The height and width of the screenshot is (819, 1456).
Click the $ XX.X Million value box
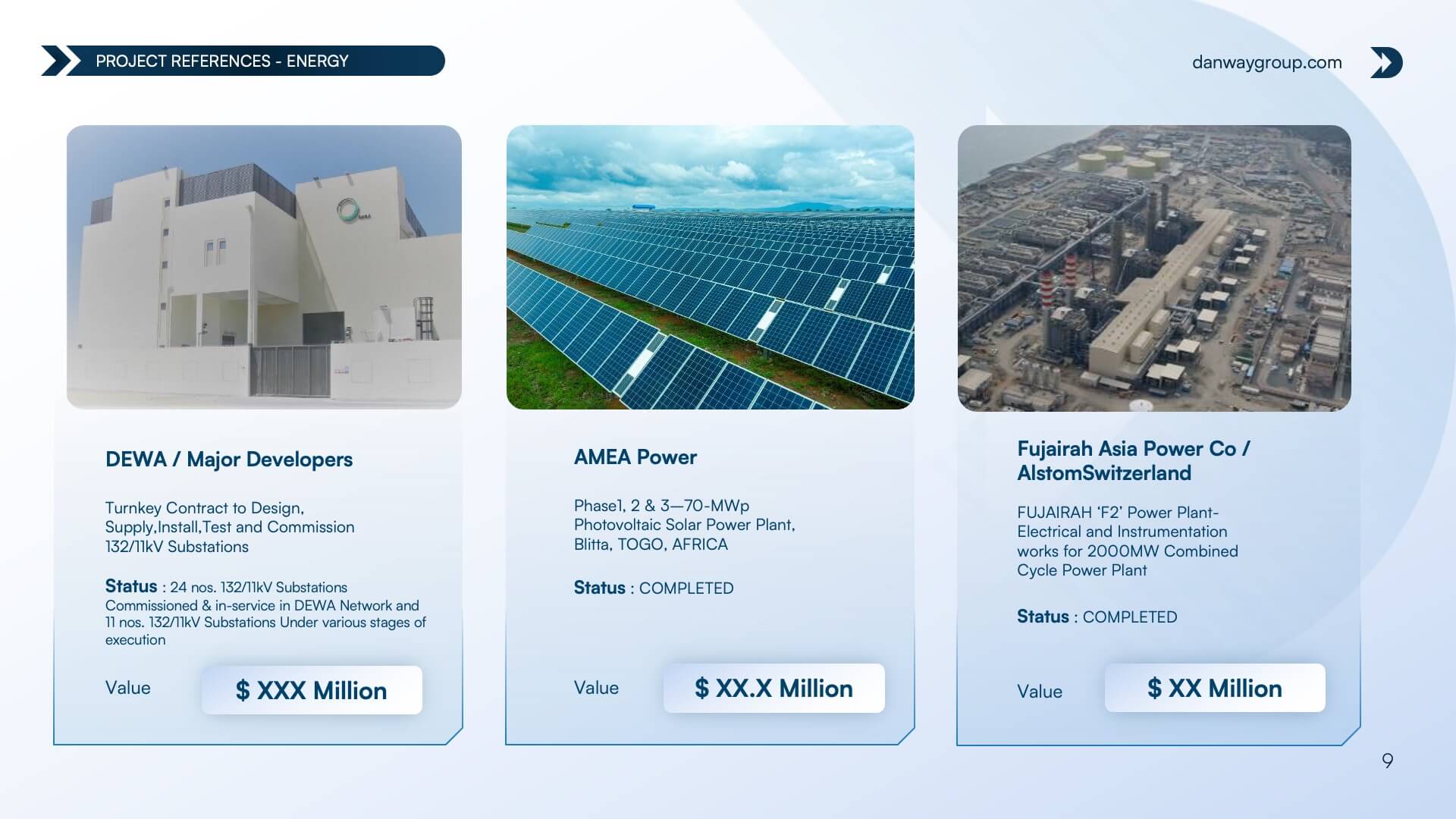pos(773,688)
